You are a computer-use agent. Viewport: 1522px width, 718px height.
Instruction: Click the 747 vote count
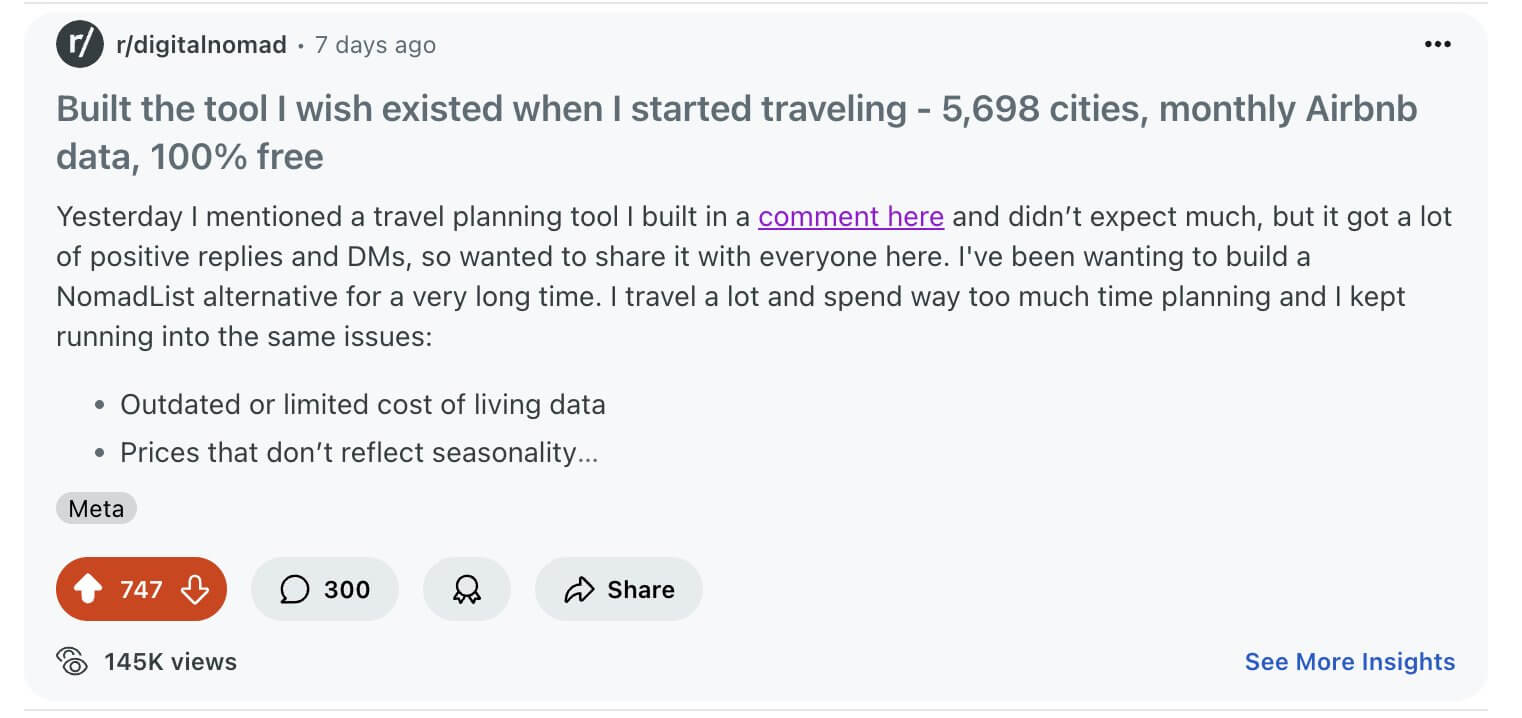[x=141, y=590]
